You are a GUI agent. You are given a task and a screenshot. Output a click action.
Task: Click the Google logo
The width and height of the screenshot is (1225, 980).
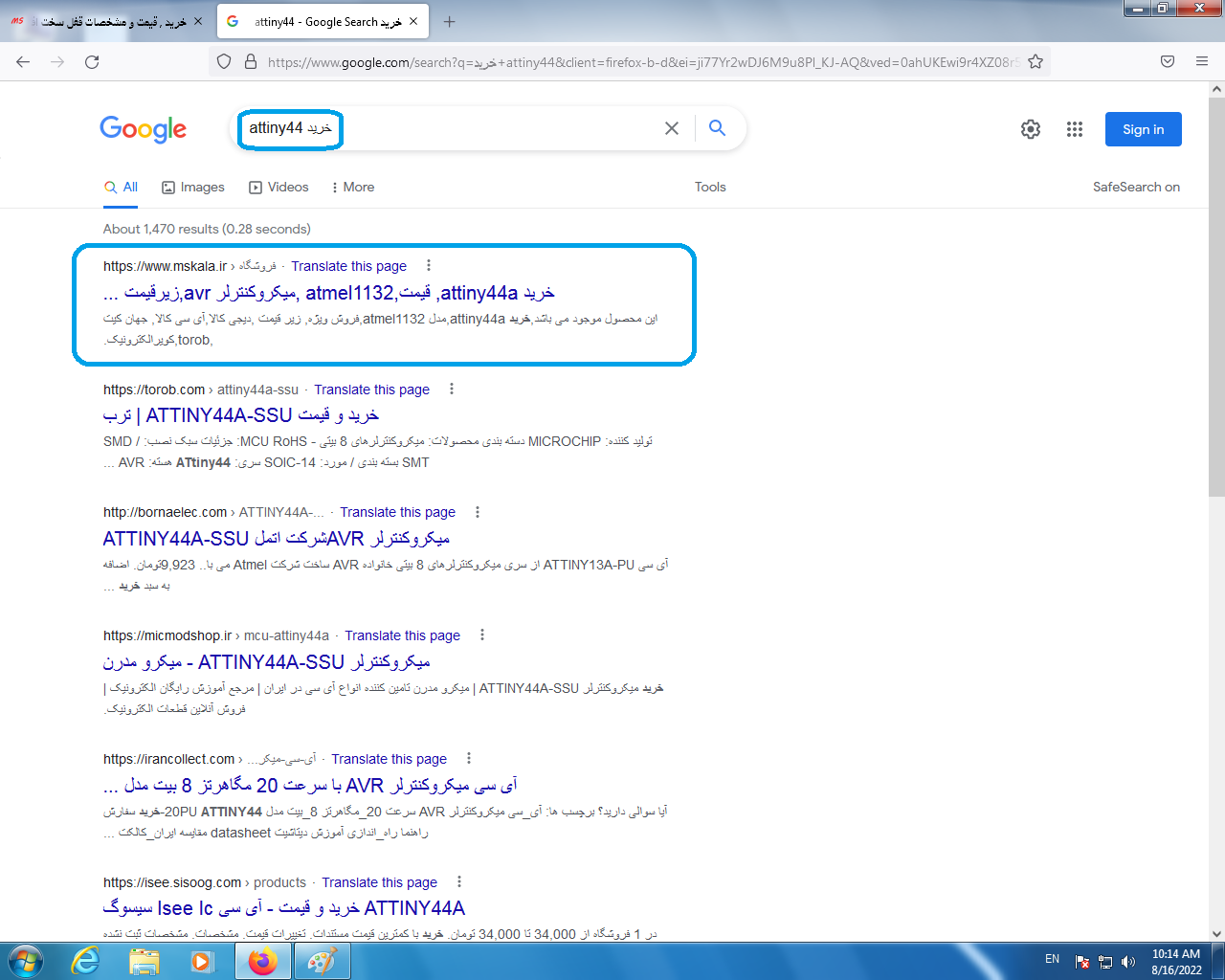[144, 129]
